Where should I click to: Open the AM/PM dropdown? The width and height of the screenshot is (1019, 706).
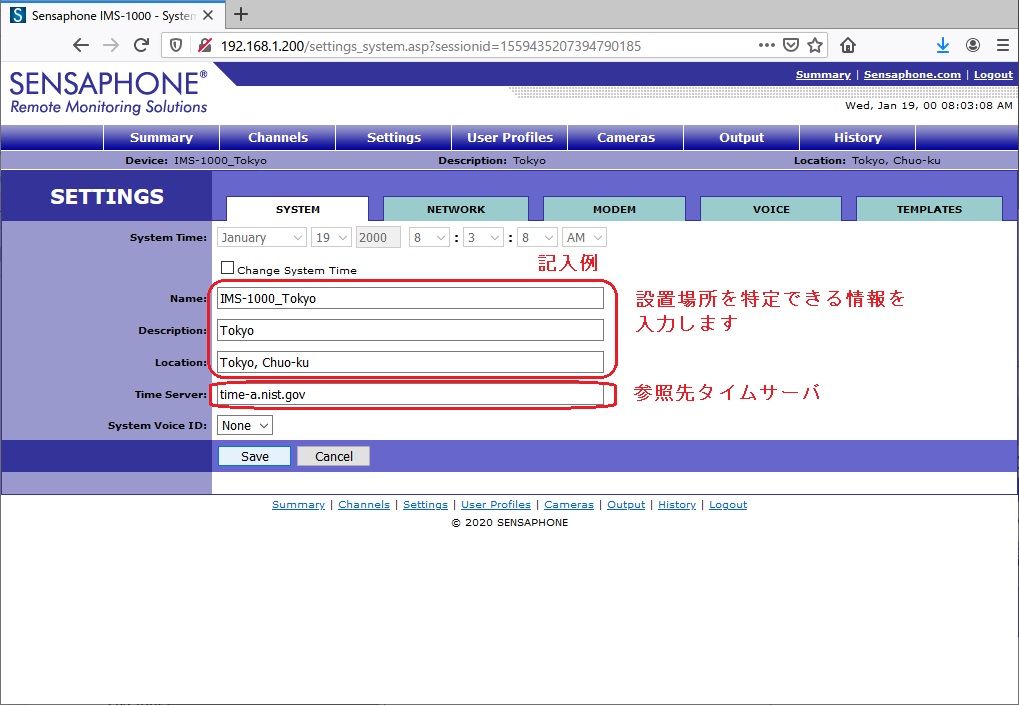click(584, 237)
